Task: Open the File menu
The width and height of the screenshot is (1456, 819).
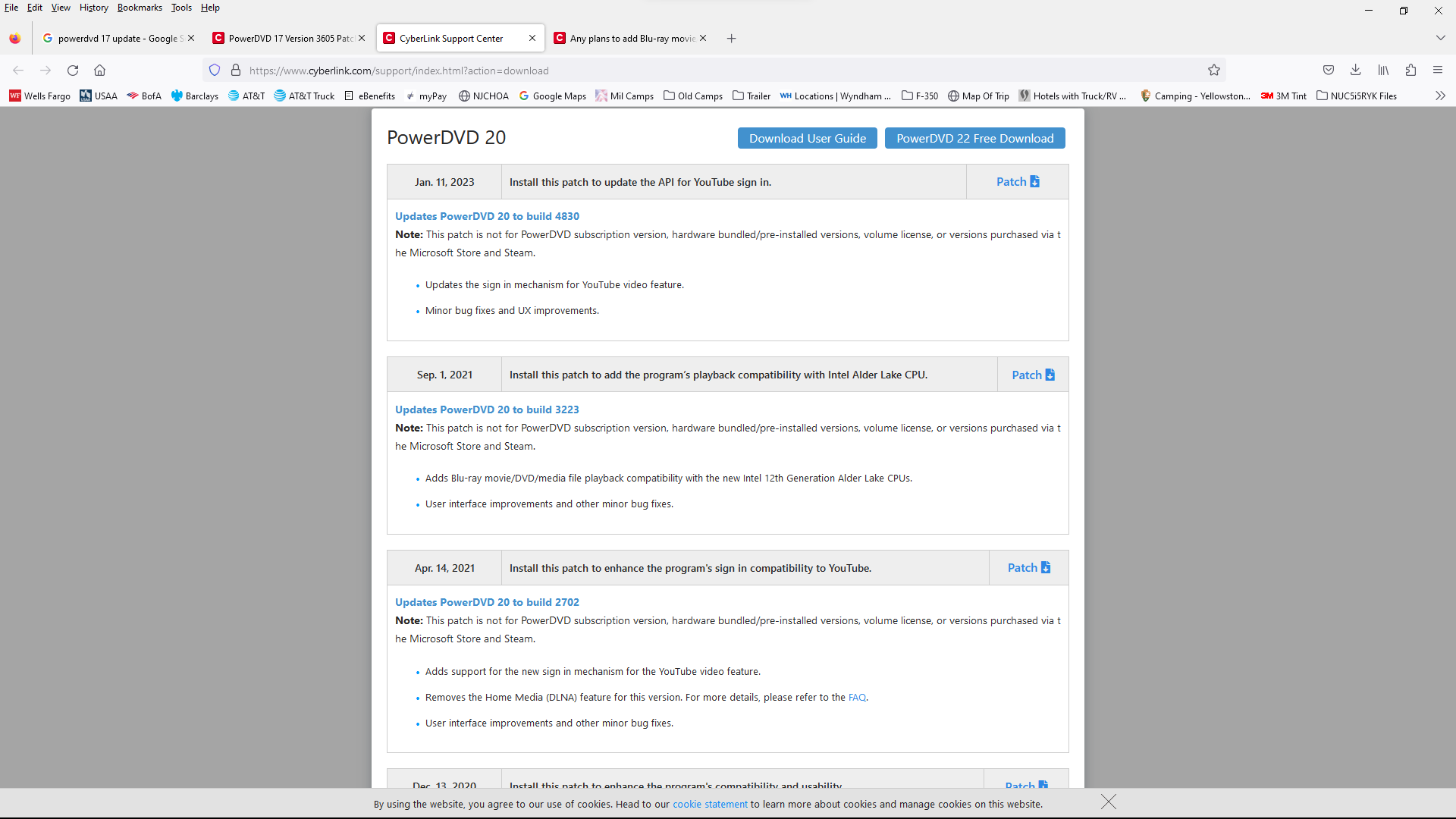Action: pos(11,8)
